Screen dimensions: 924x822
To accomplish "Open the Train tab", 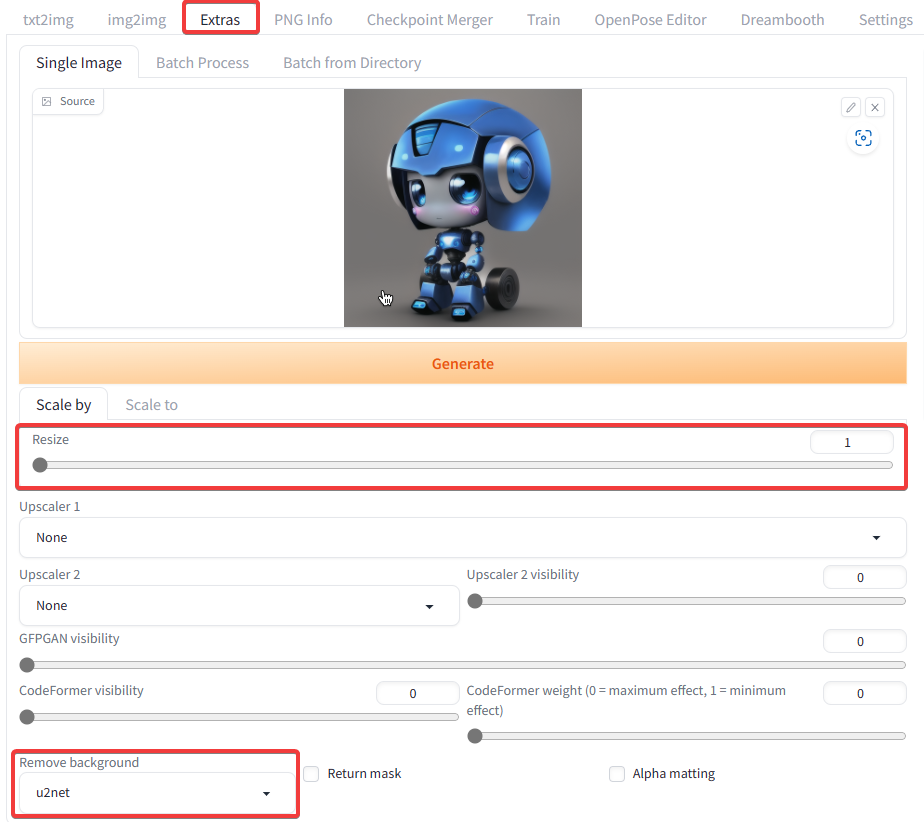I will (x=543, y=19).
